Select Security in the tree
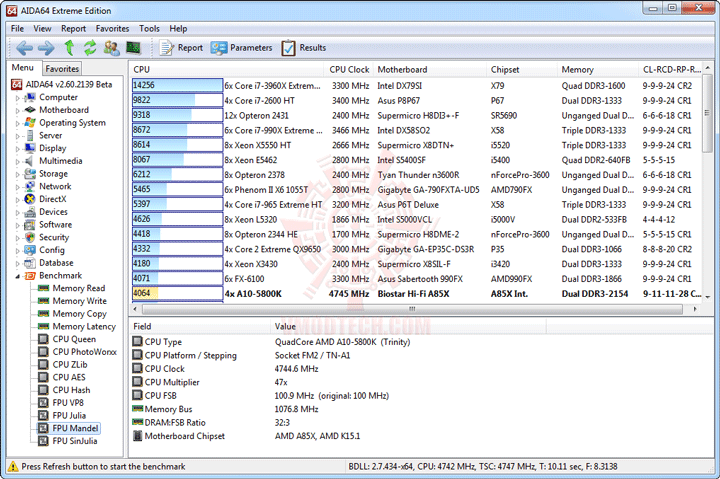This screenshot has width=720, height=479. [x=47, y=237]
